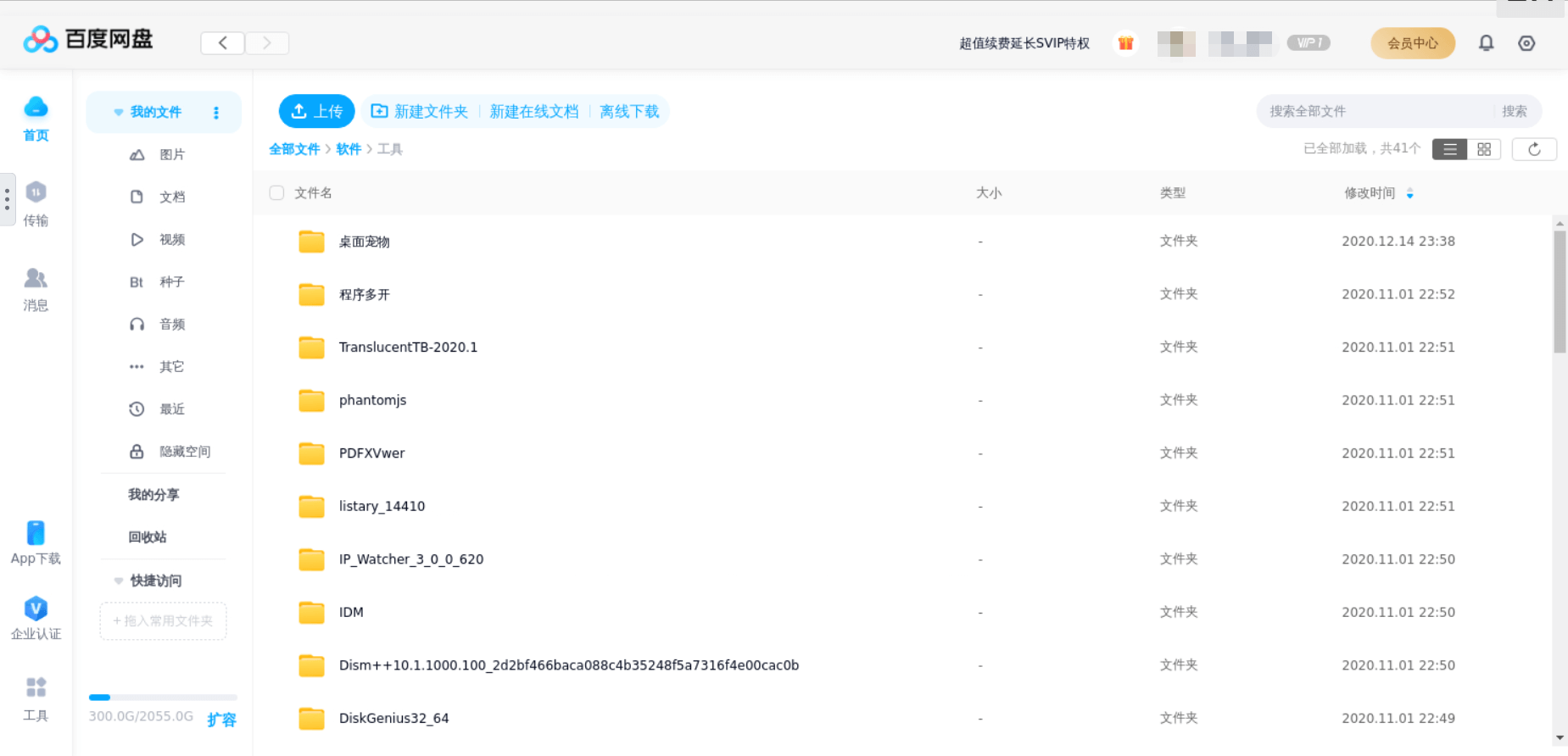Screen dimensions: 1568x756
Task: Click 超值续费延长SVIP特权 link
Action: (1024, 43)
